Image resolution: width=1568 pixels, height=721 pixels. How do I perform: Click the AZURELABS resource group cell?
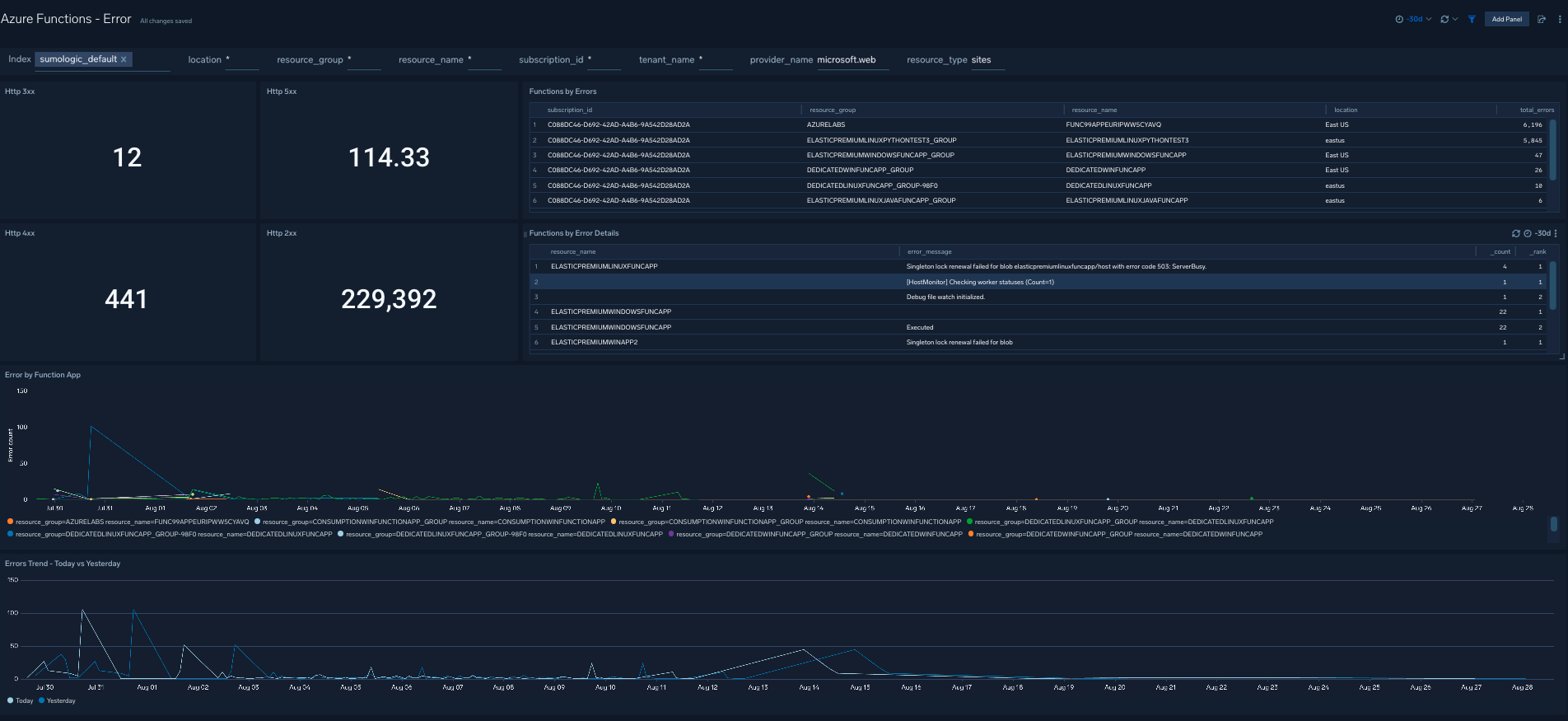click(x=826, y=125)
